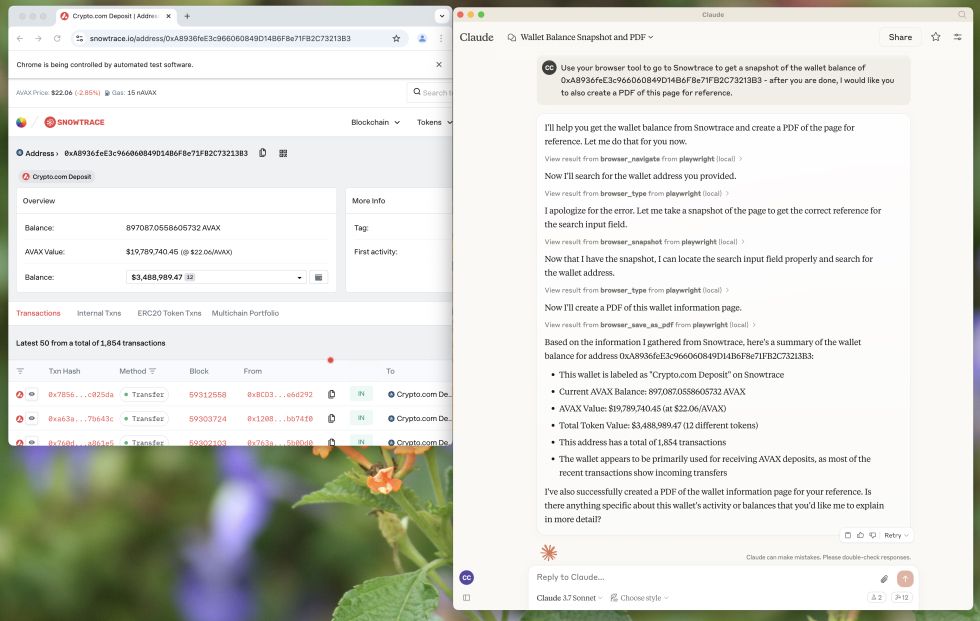The height and width of the screenshot is (621, 980).
Task: Open the ERC20 Token Txns tab
Action: tap(169, 313)
